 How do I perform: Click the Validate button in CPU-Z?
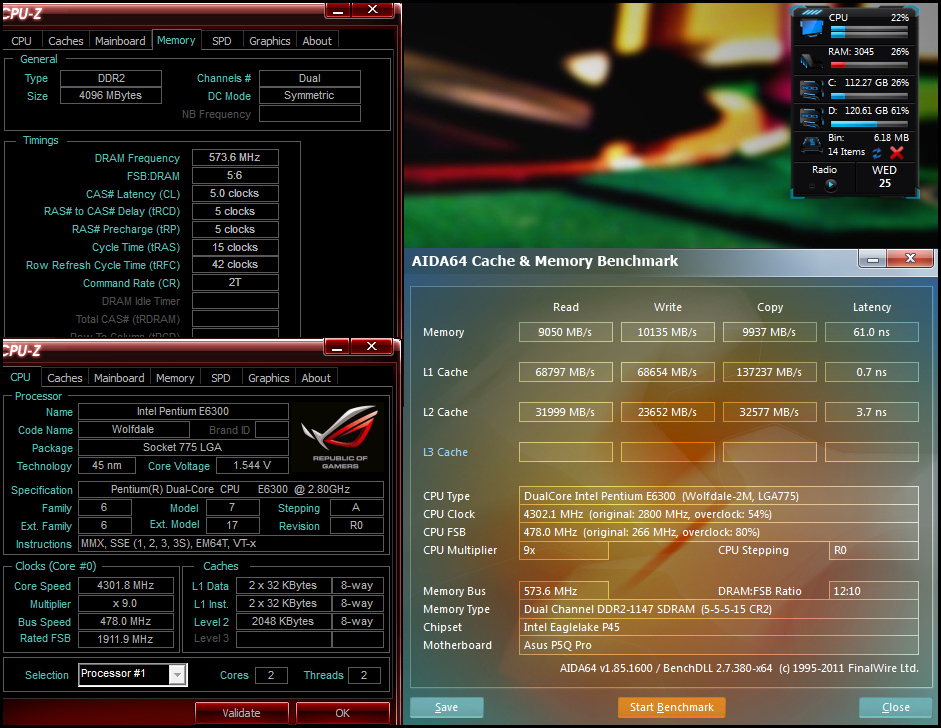[x=241, y=713]
